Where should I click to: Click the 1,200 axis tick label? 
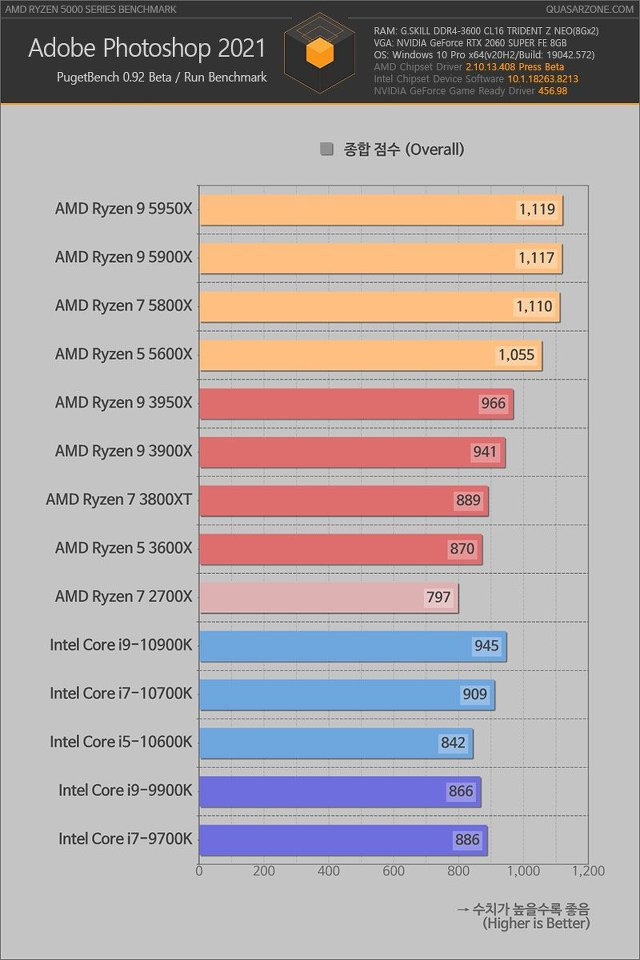coord(588,871)
